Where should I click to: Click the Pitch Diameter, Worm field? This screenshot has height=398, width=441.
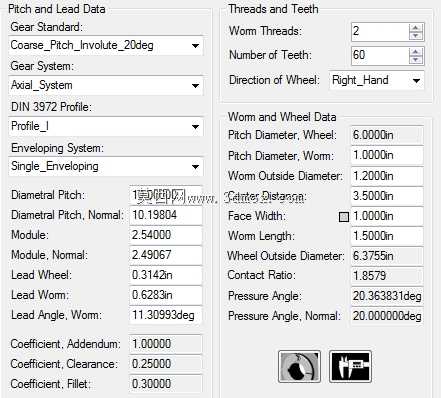click(x=387, y=155)
